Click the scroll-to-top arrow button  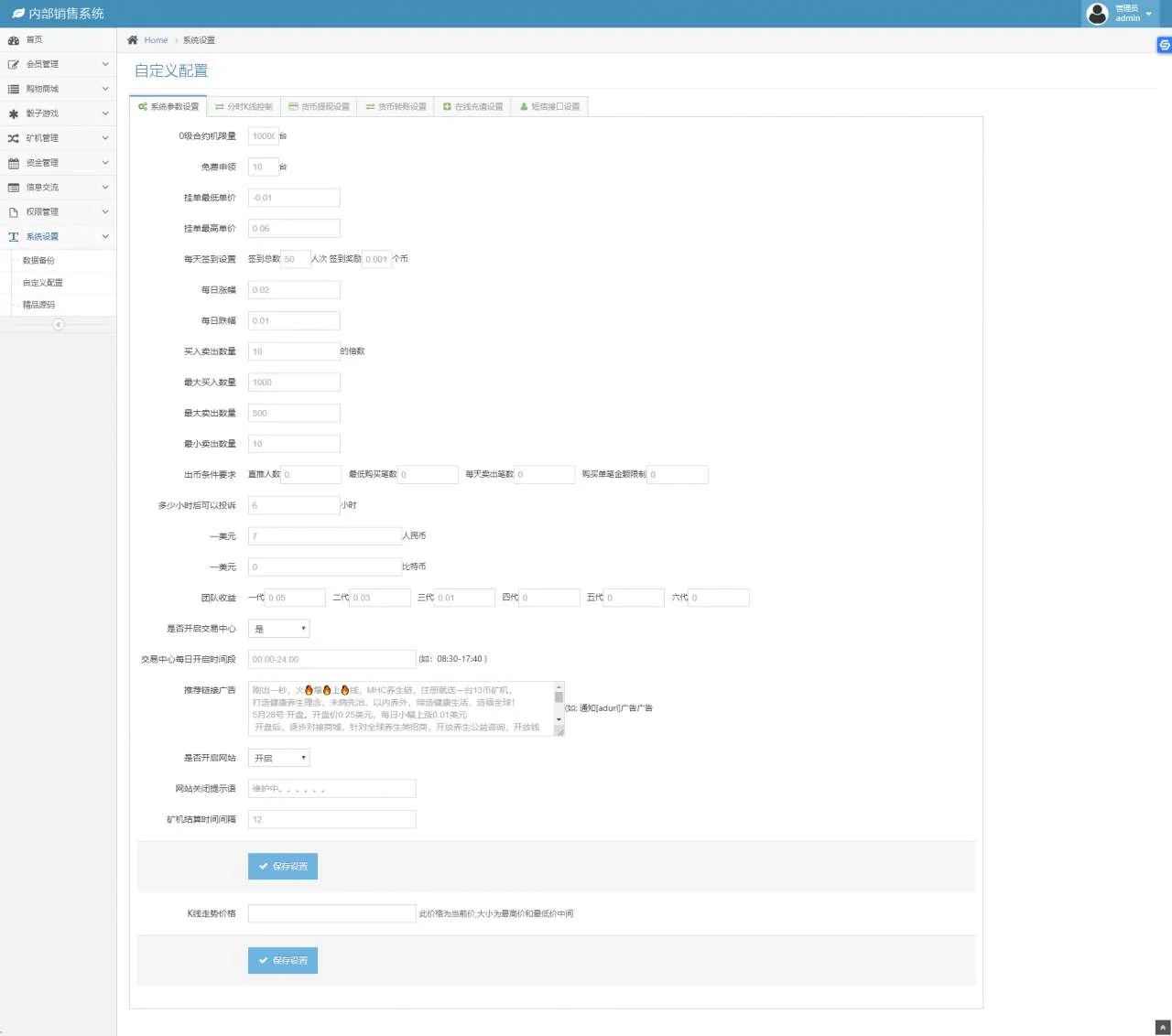coord(1163,1028)
